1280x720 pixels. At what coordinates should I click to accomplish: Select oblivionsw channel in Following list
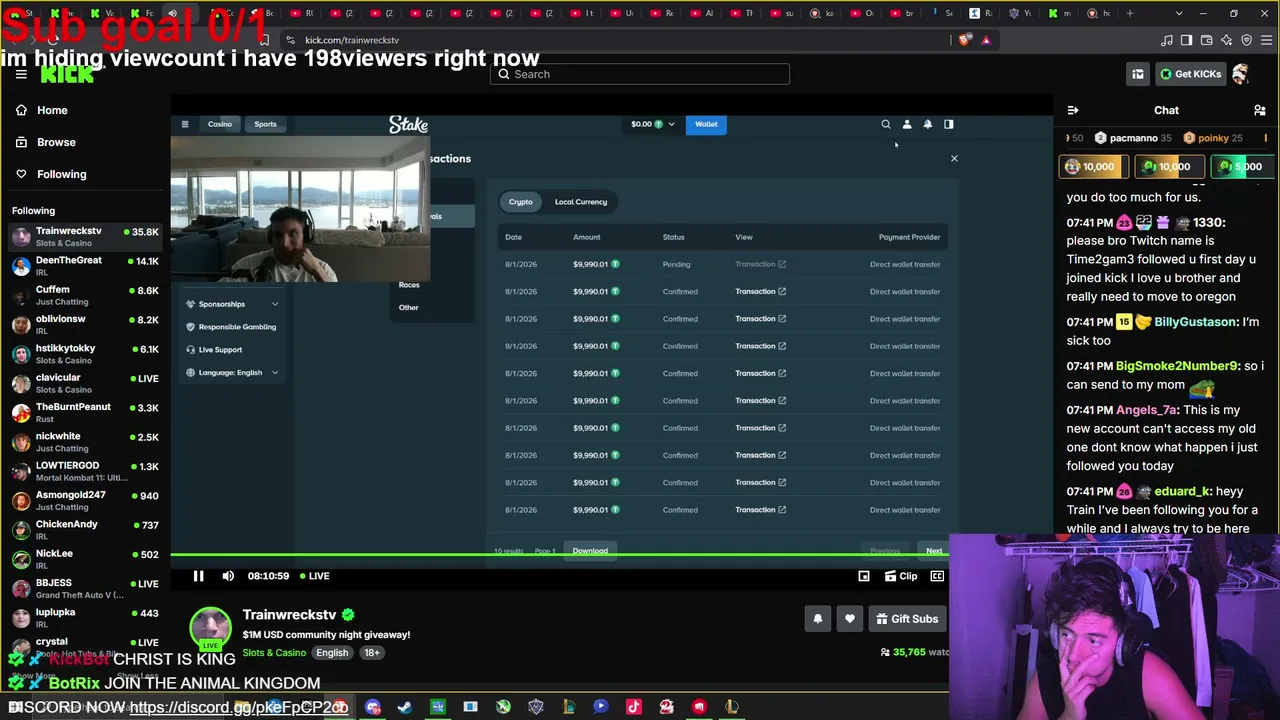click(x=85, y=324)
